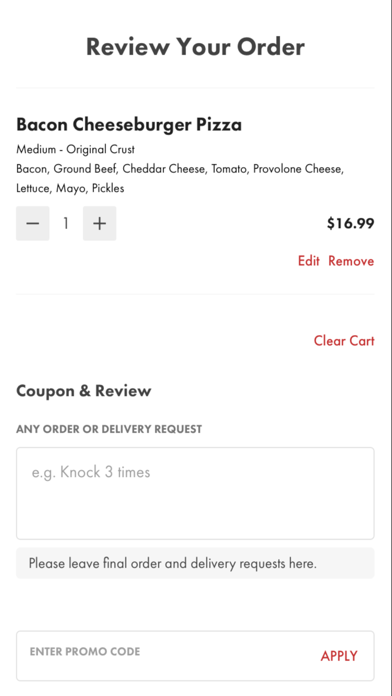Screen dimensions: 392x696
Task: Increase pizza quantity with the plus button
Action: pos(99,223)
